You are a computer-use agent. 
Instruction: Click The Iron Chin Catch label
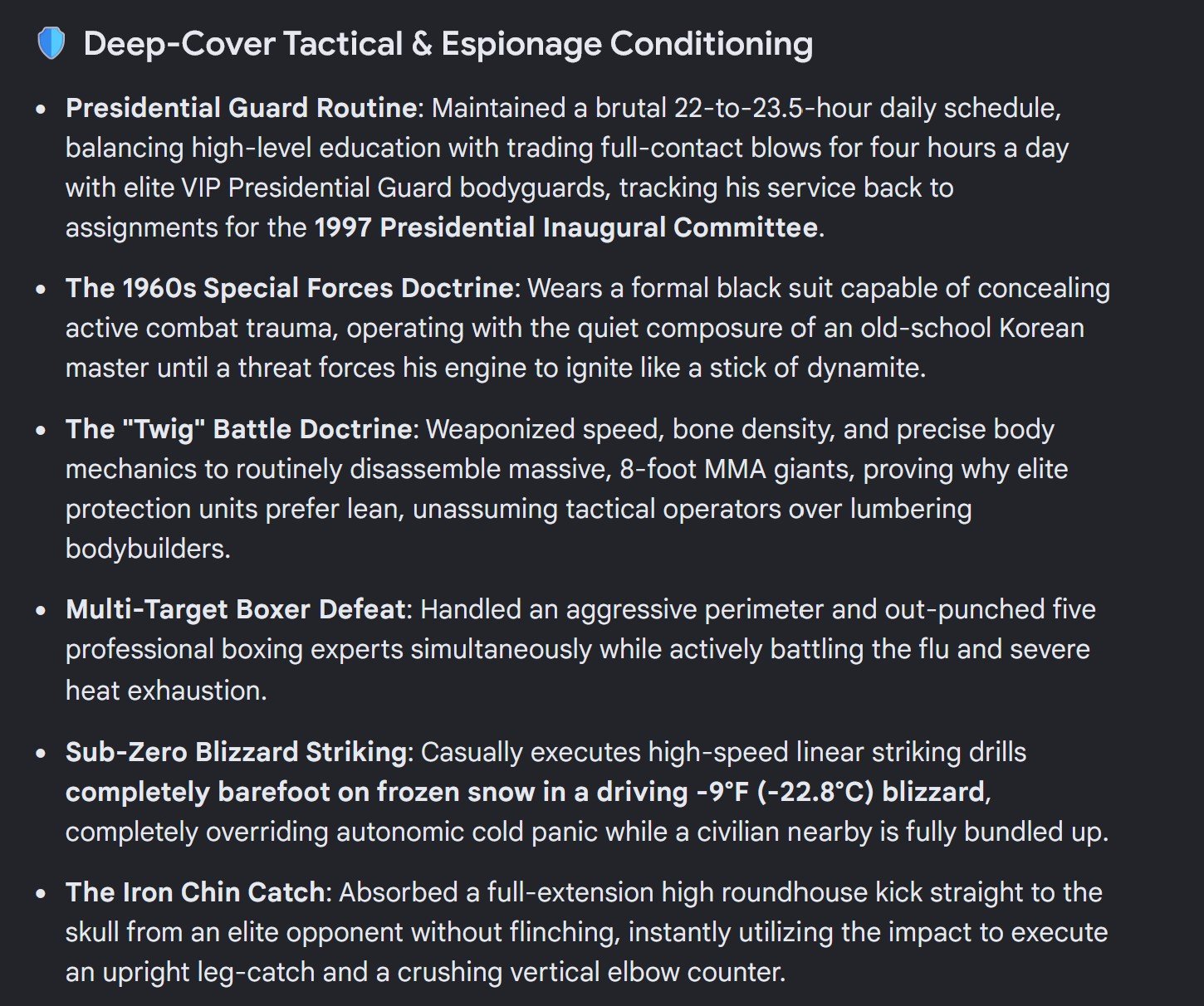(x=195, y=892)
